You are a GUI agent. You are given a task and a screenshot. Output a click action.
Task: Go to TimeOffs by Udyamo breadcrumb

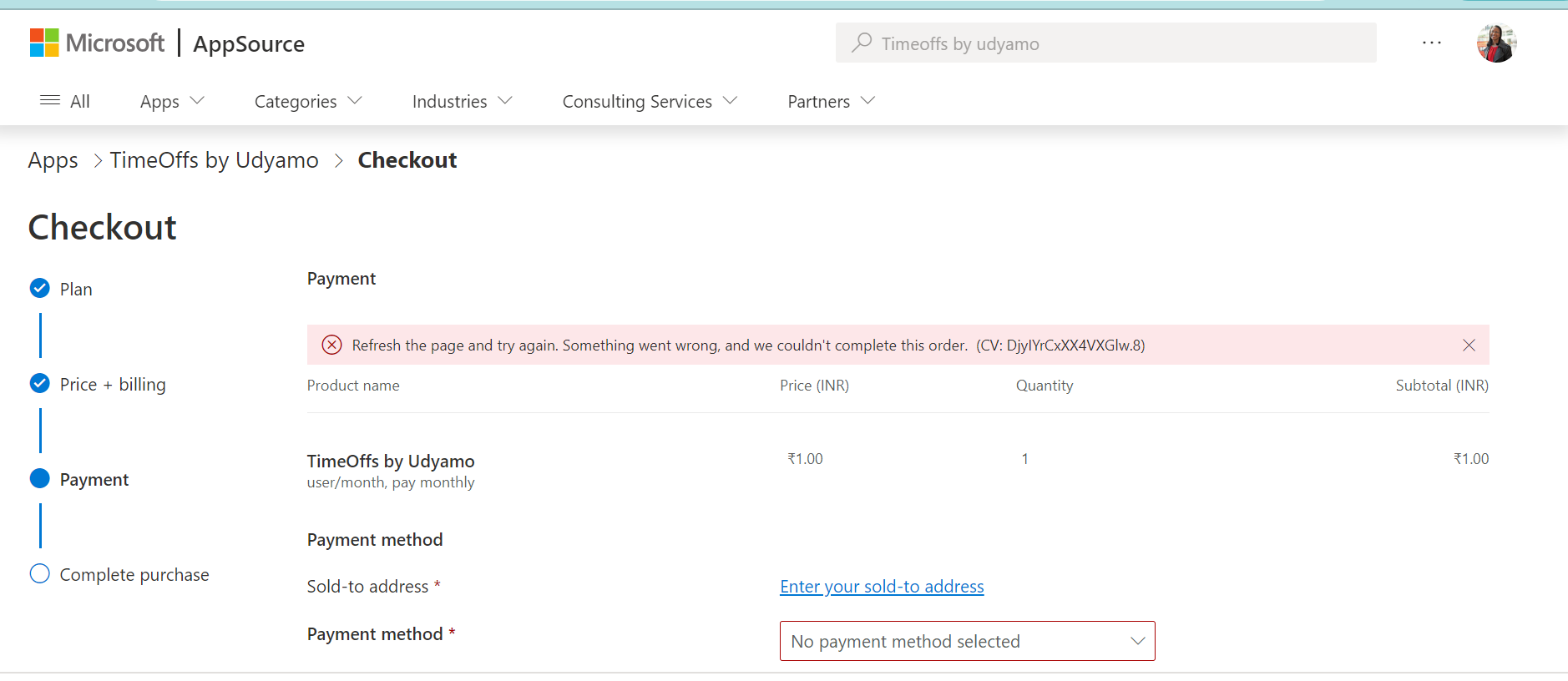tap(214, 160)
